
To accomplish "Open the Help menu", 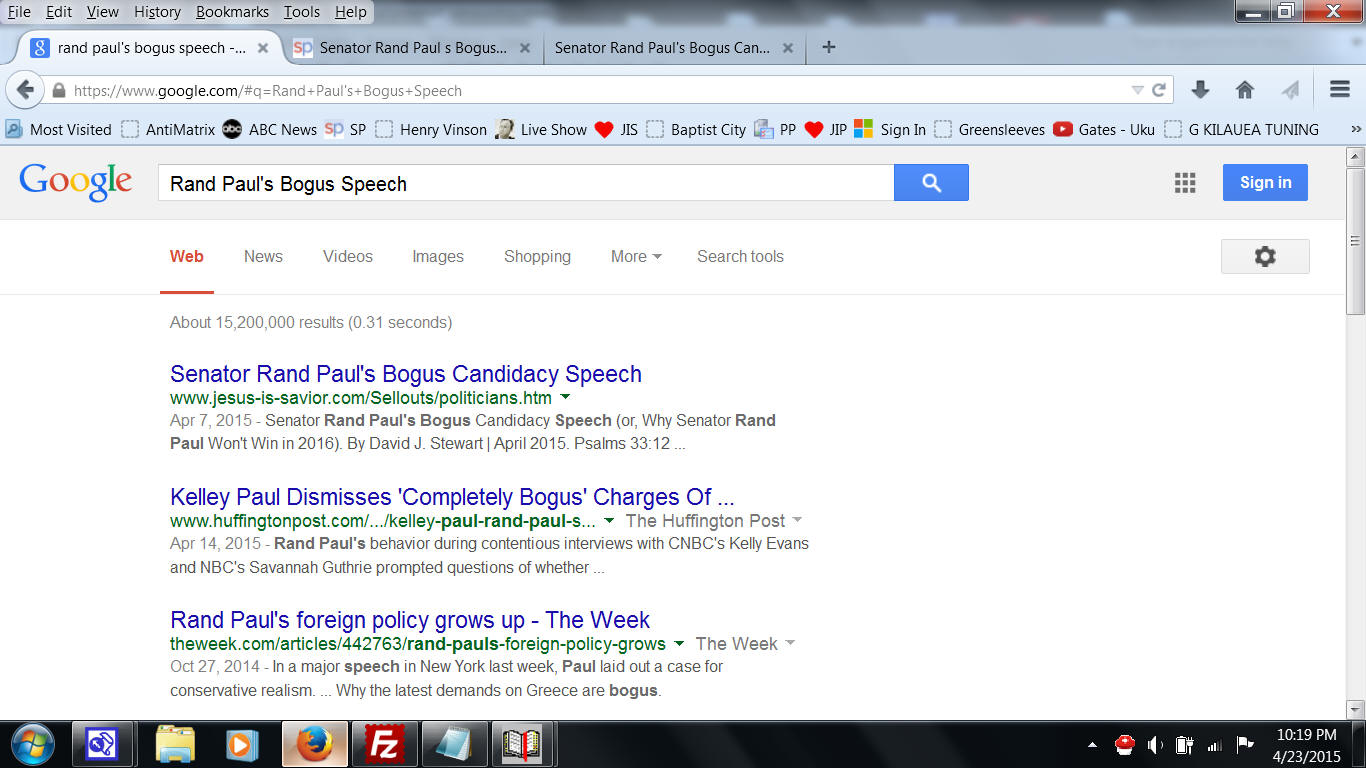I will point(350,12).
